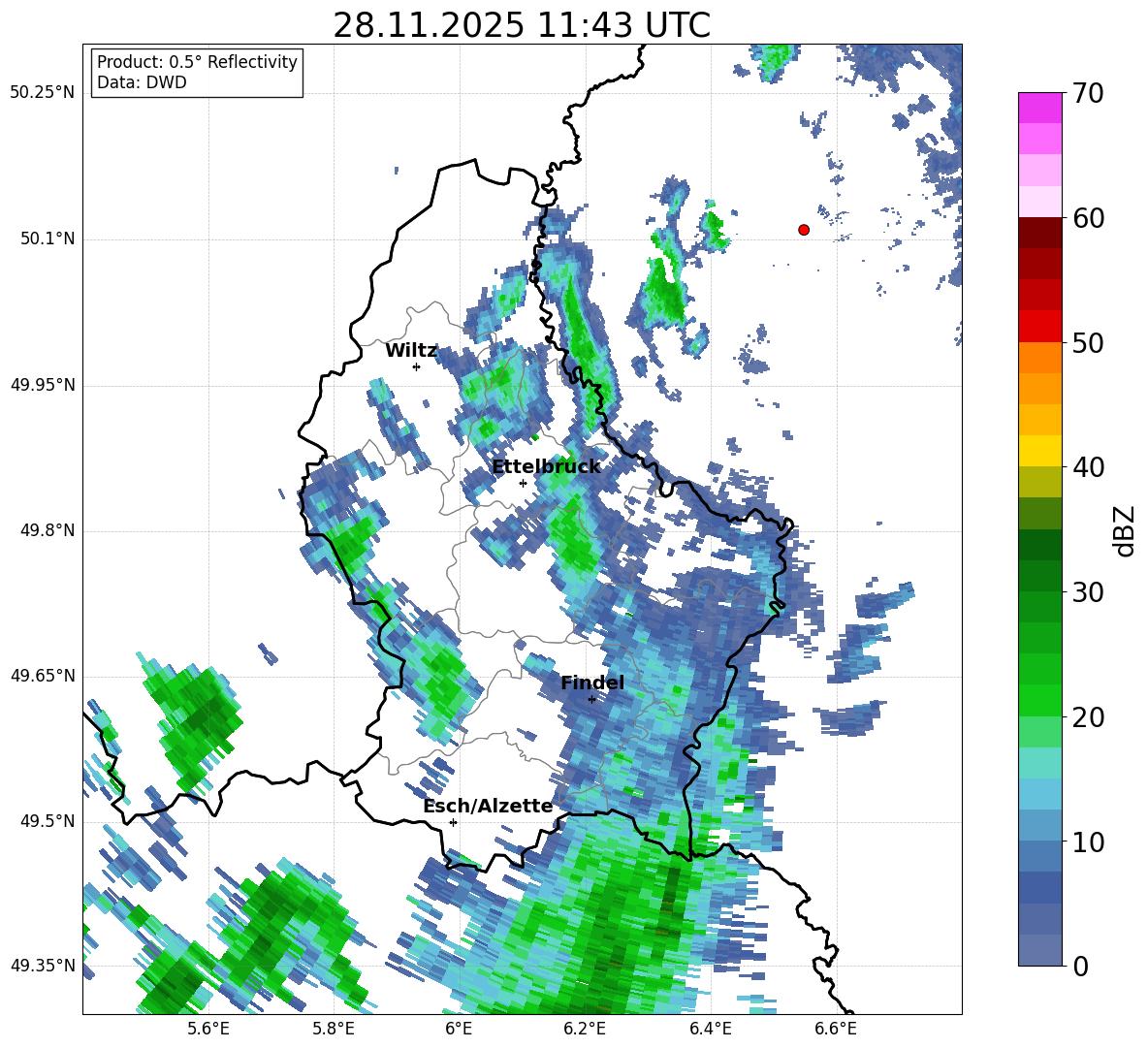Click the 49.95°N latitude label

point(43,385)
